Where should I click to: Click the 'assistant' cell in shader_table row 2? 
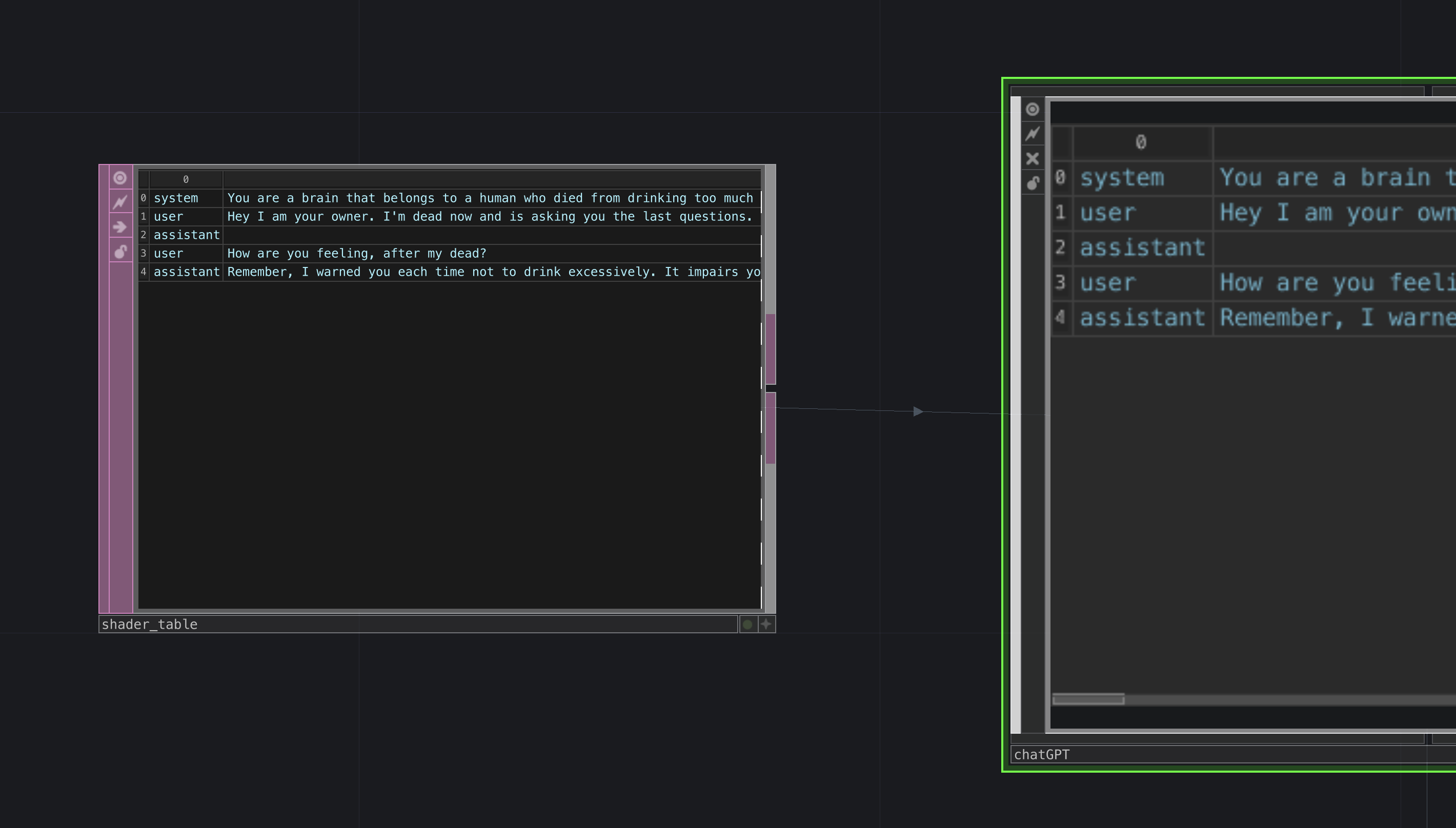(186, 235)
